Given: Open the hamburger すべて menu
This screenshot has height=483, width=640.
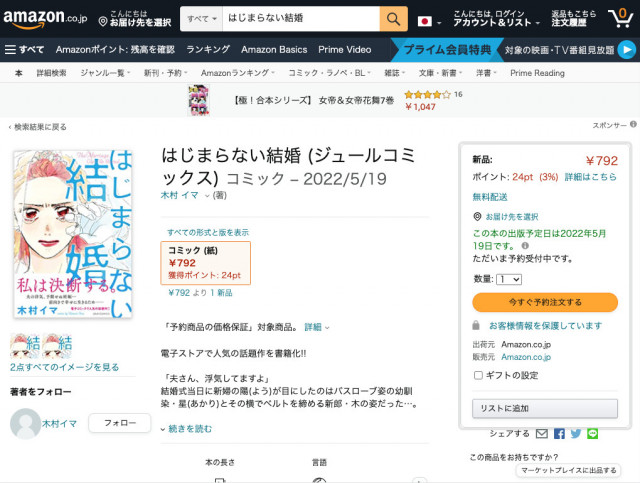Looking at the screenshot, I should 24,50.
